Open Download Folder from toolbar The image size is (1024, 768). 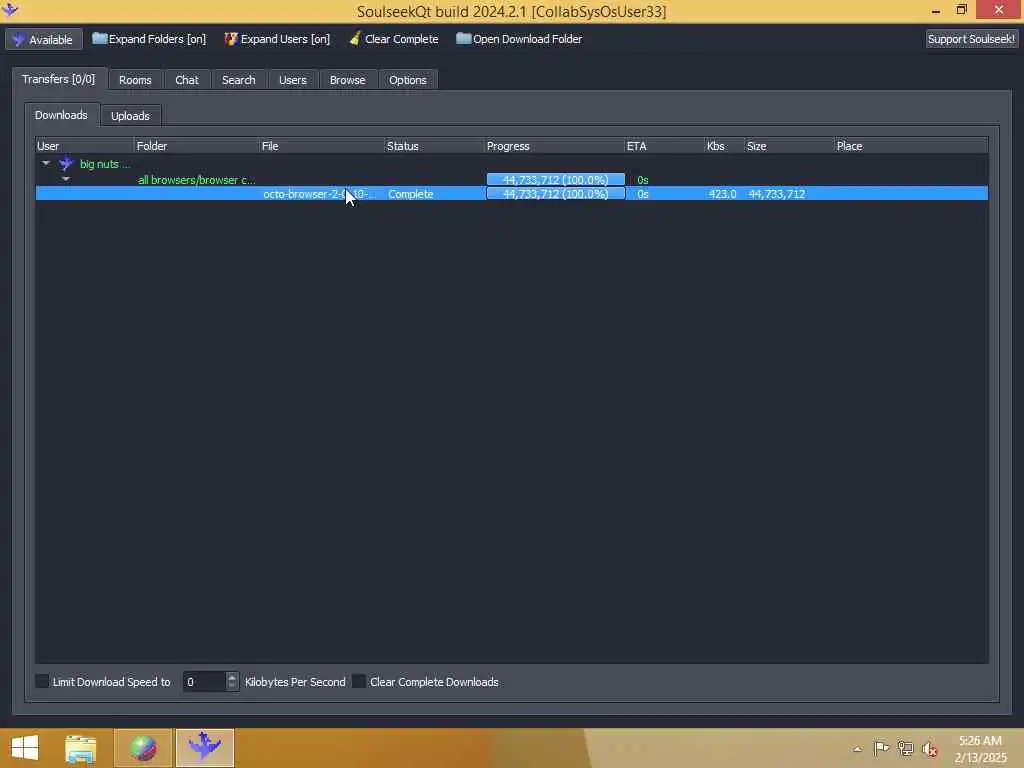[519, 39]
